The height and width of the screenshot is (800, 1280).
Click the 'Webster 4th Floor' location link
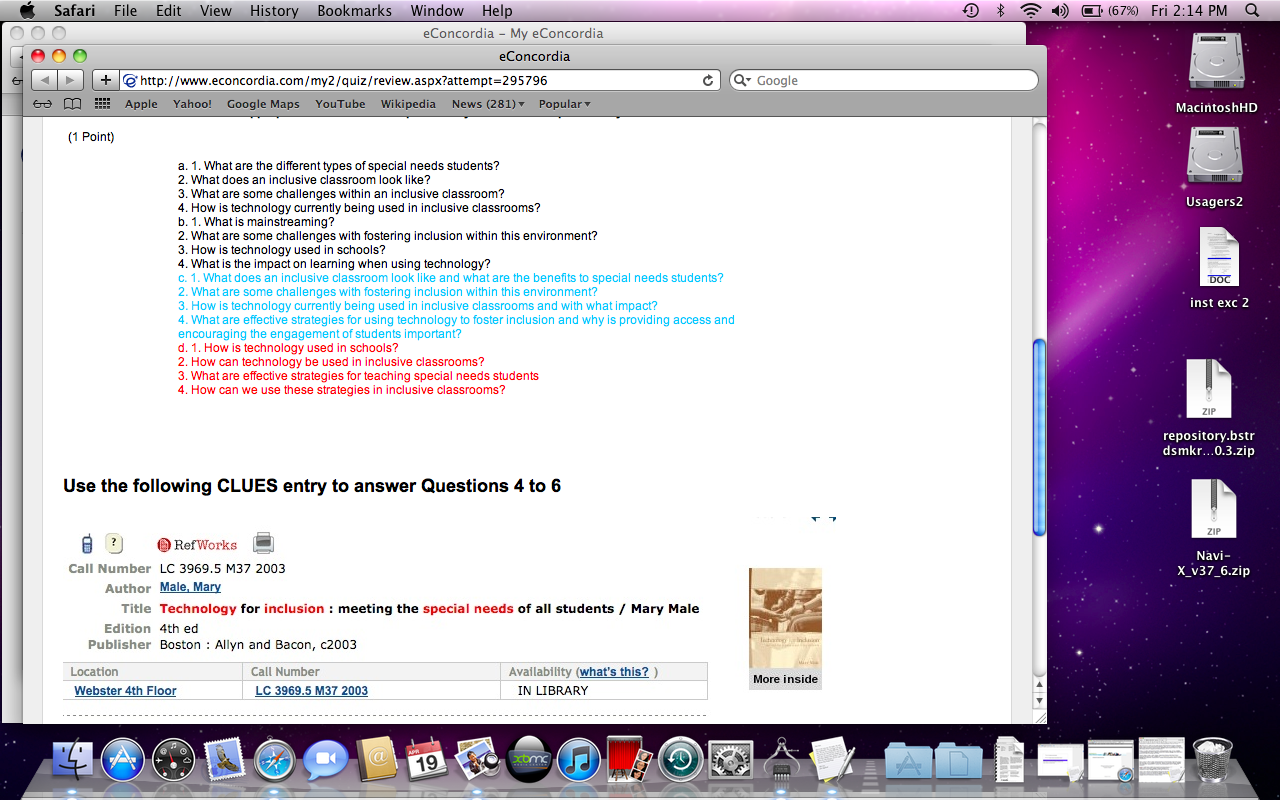coord(125,691)
